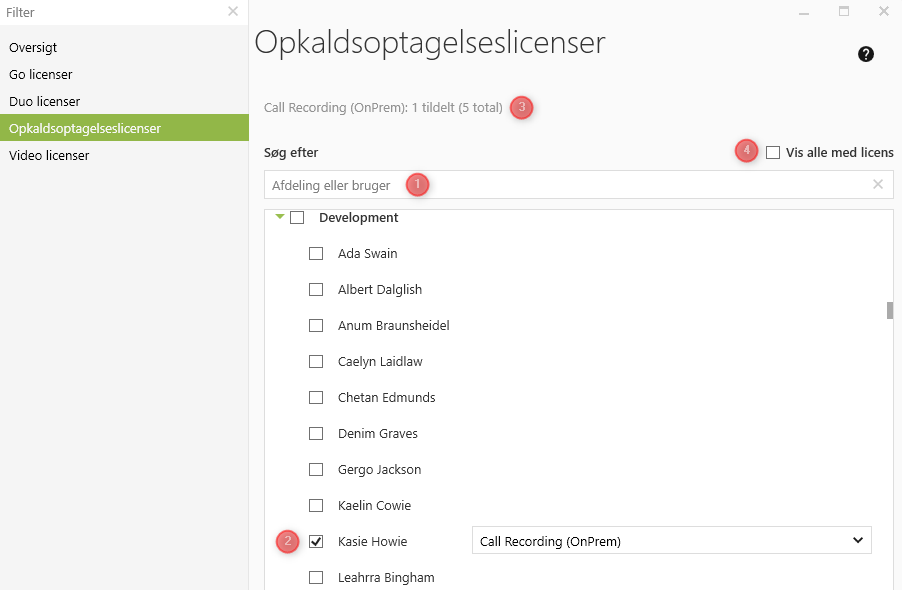902x590 pixels.
Task: Click red marker number 4 near Vis alle
Action: 747,151
